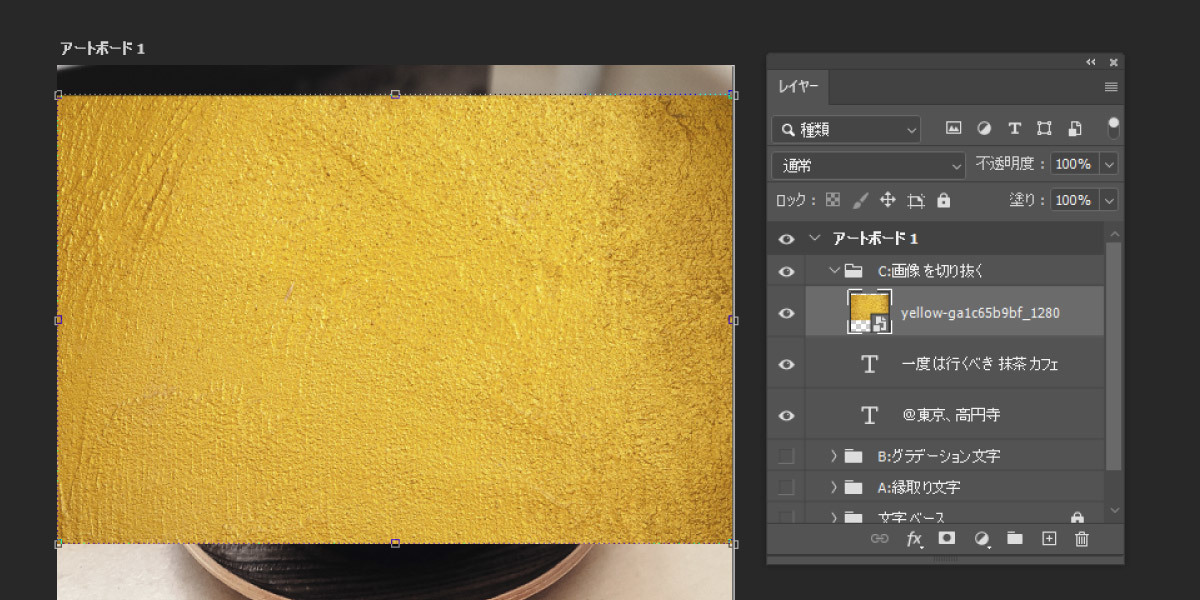The height and width of the screenshot is (600, 1200).
Task: Filter for shape layers
Action: (x=1044, y=129)
